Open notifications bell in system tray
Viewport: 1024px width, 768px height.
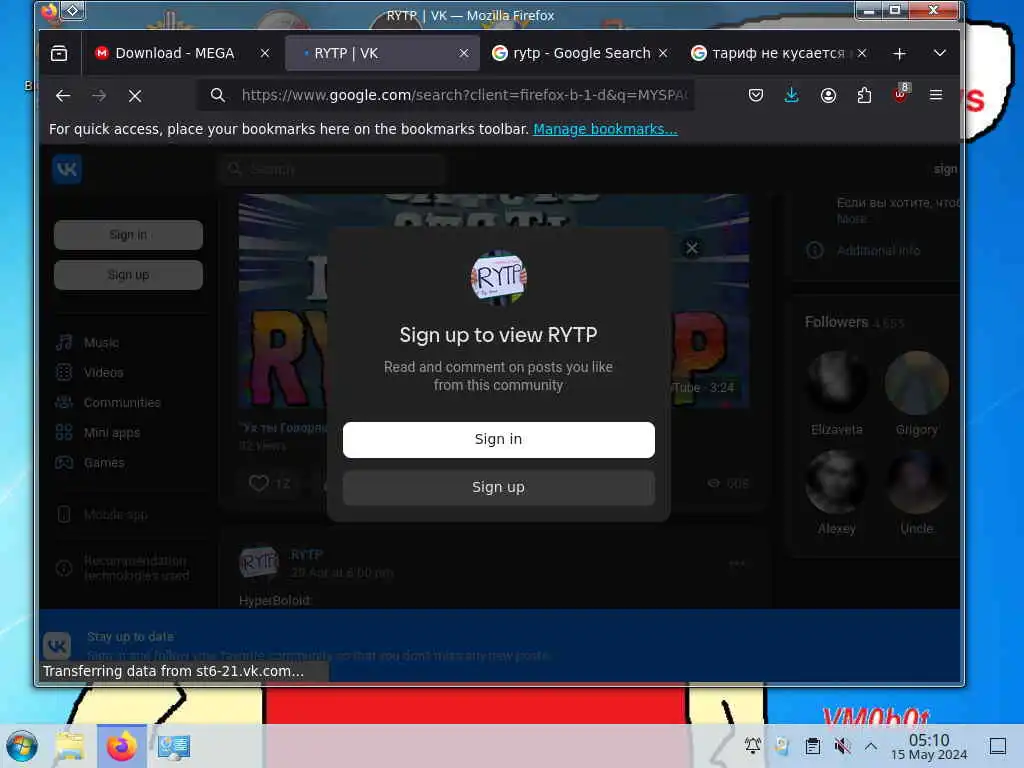coord(752,746)
